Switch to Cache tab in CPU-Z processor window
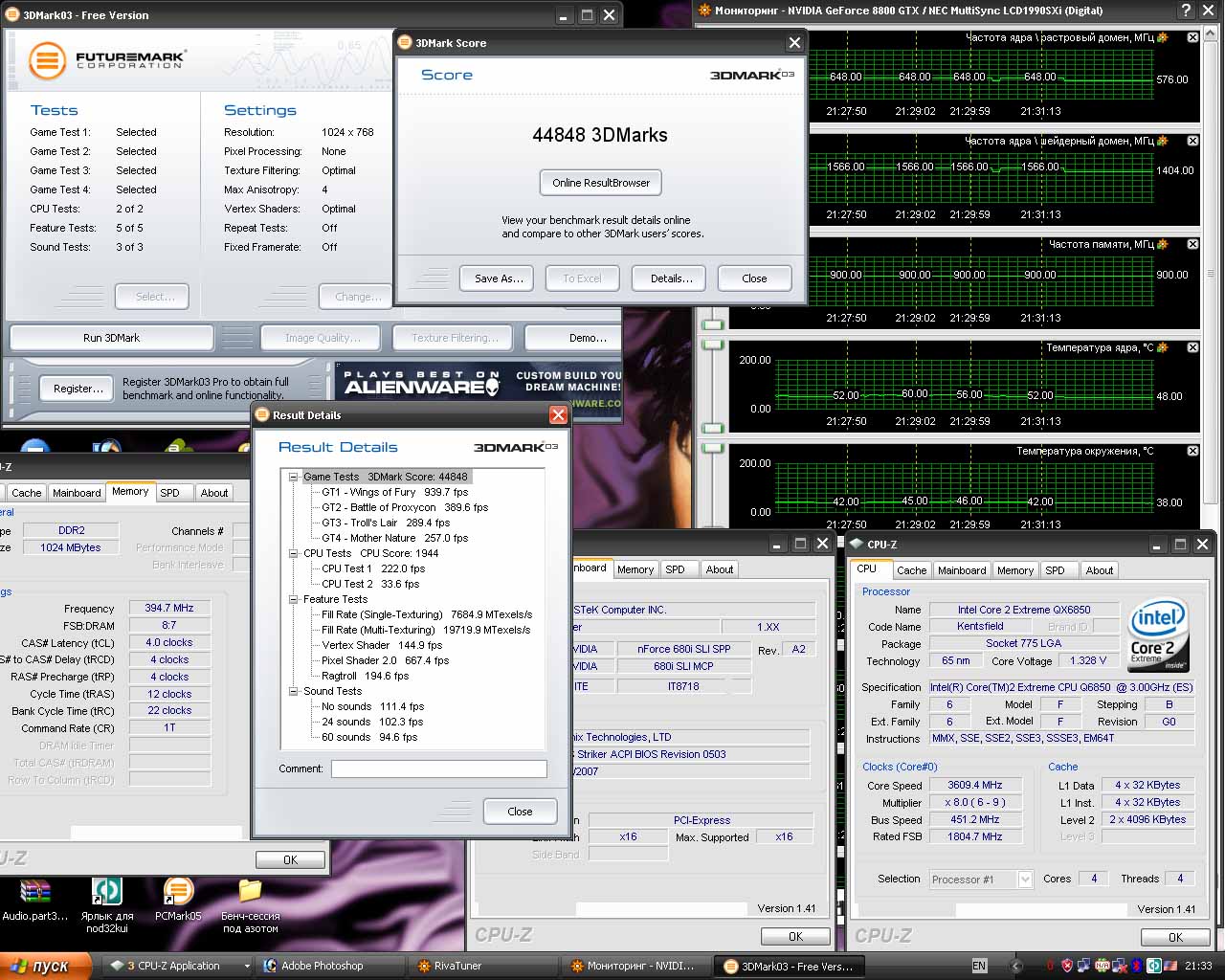The height and width of the screenshot is (980, 1225). (x=911, y=570)
